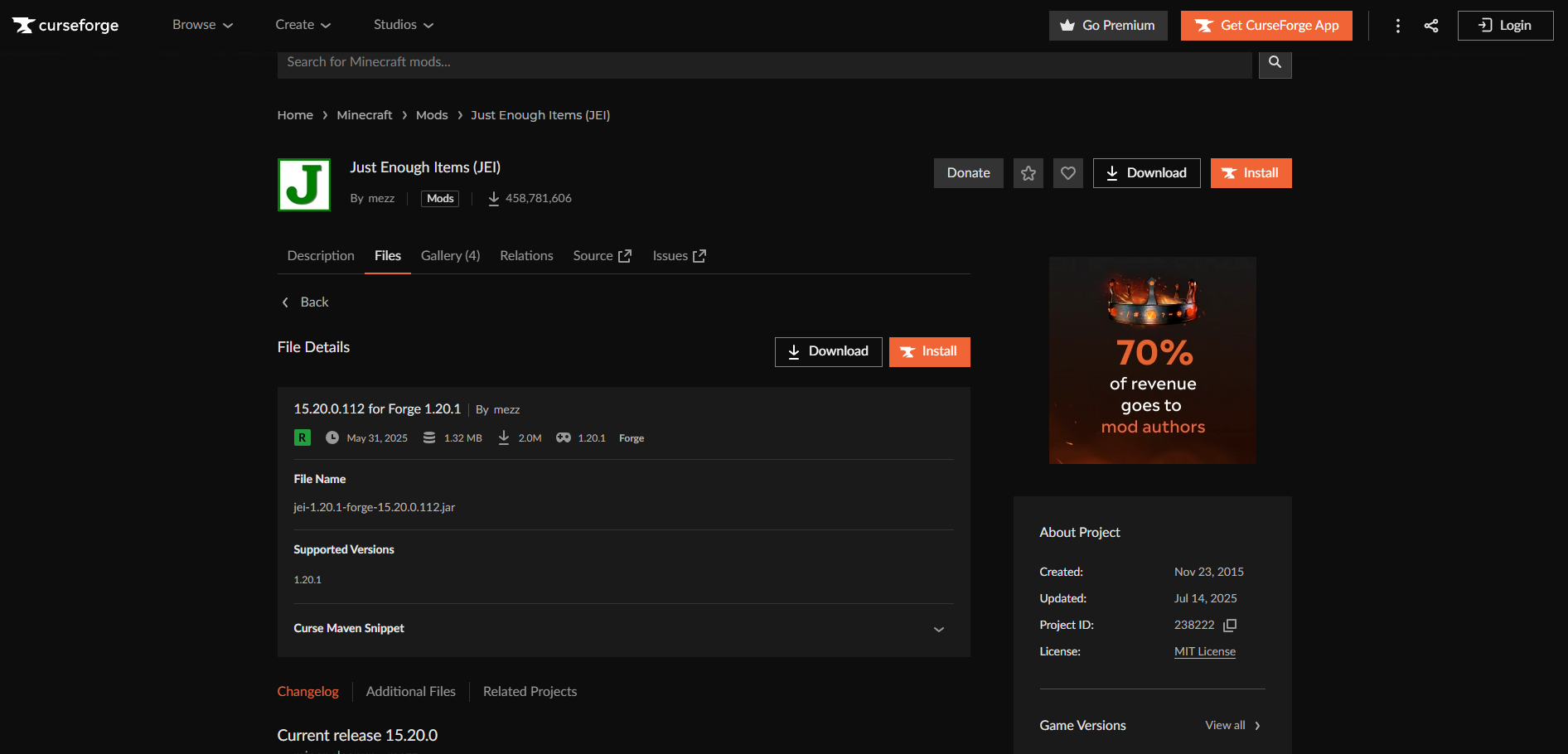Open the three-dot more options menu
Image resolution: width=1568 pixels, height=754 pixels.
coord(1398,26)
